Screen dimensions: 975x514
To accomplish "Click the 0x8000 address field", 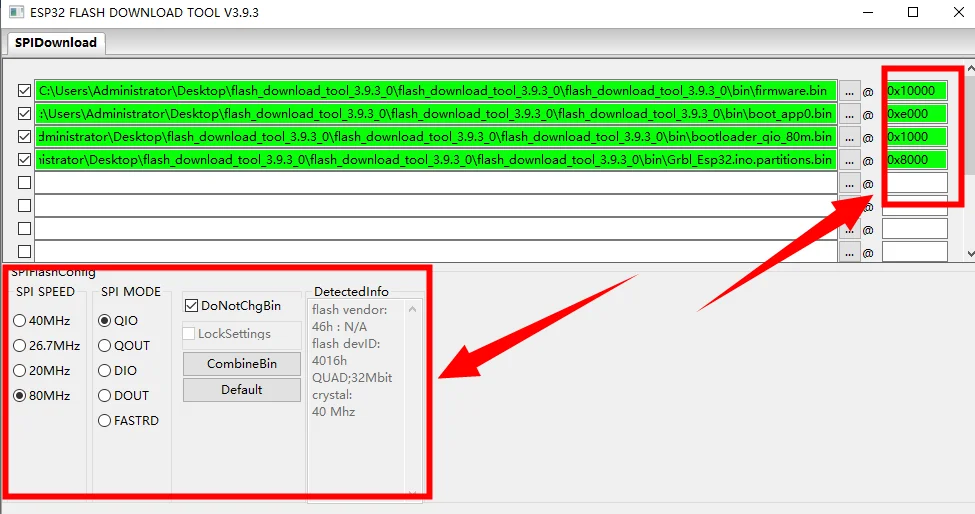I will coord(915,160).
